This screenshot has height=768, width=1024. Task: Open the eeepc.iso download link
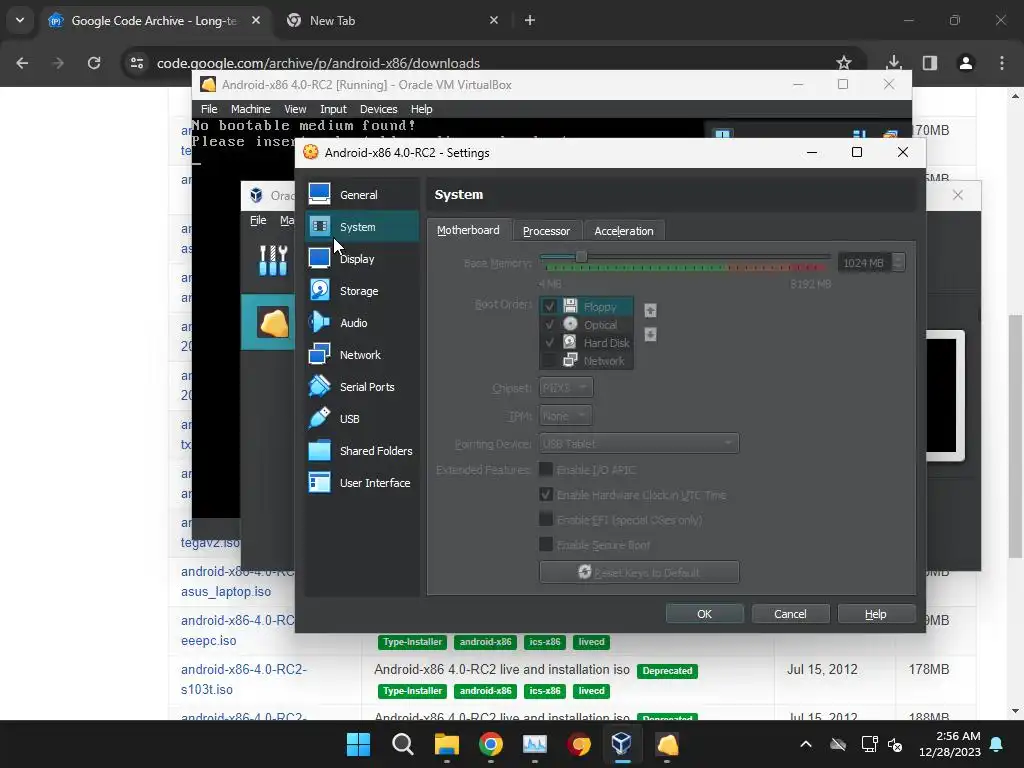[x=208, y=640]
